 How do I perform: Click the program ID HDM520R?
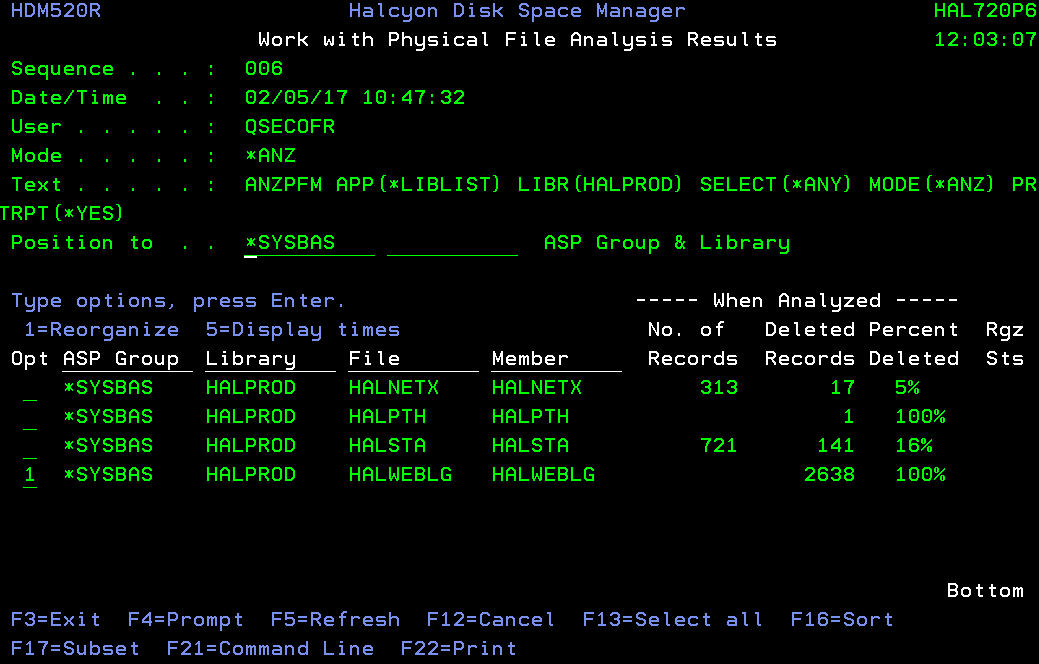point(56,11)
